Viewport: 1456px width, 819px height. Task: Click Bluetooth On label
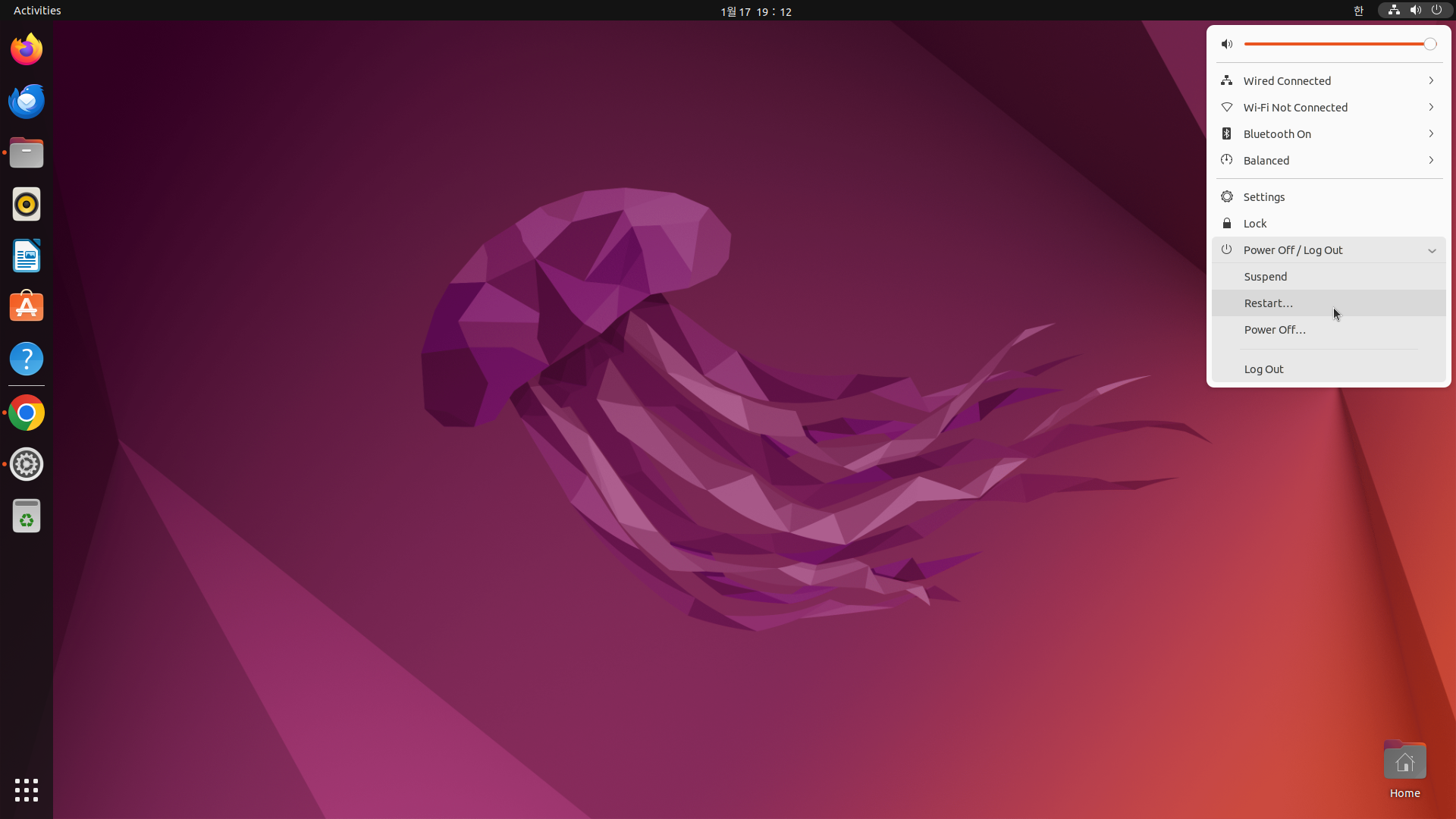click(1277, 134)
